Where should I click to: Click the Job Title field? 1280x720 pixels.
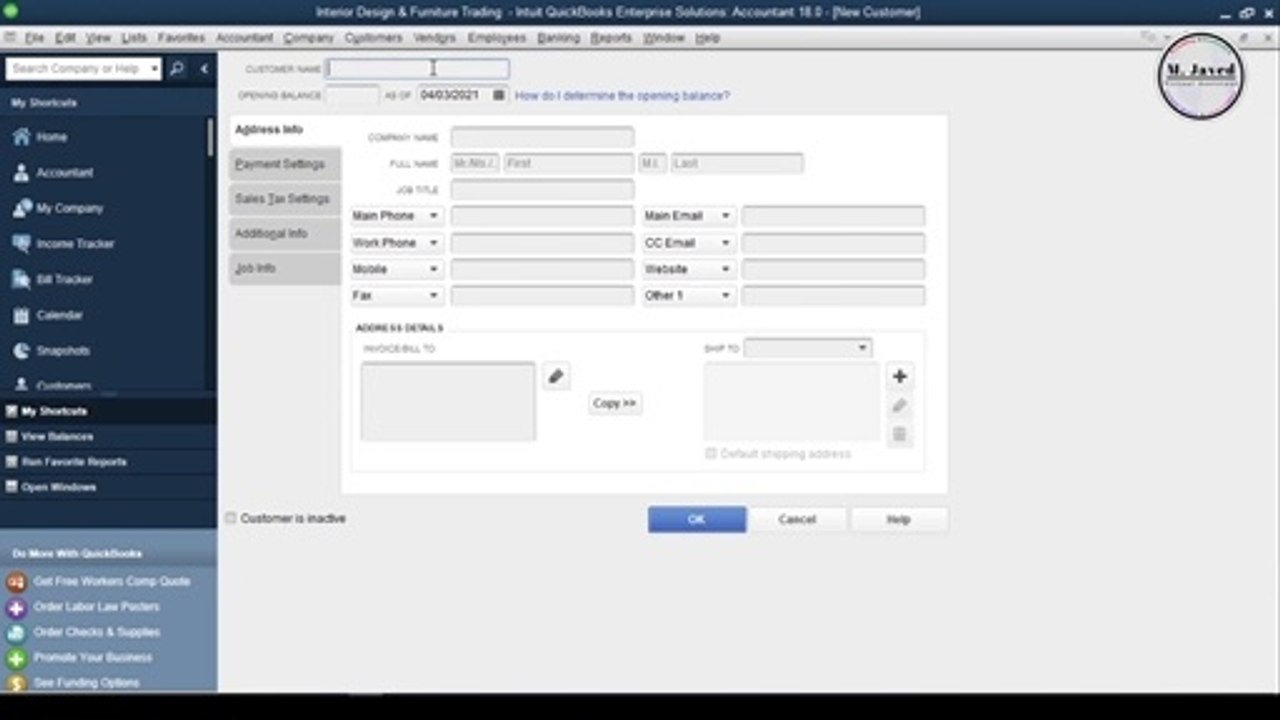(542, 189)
